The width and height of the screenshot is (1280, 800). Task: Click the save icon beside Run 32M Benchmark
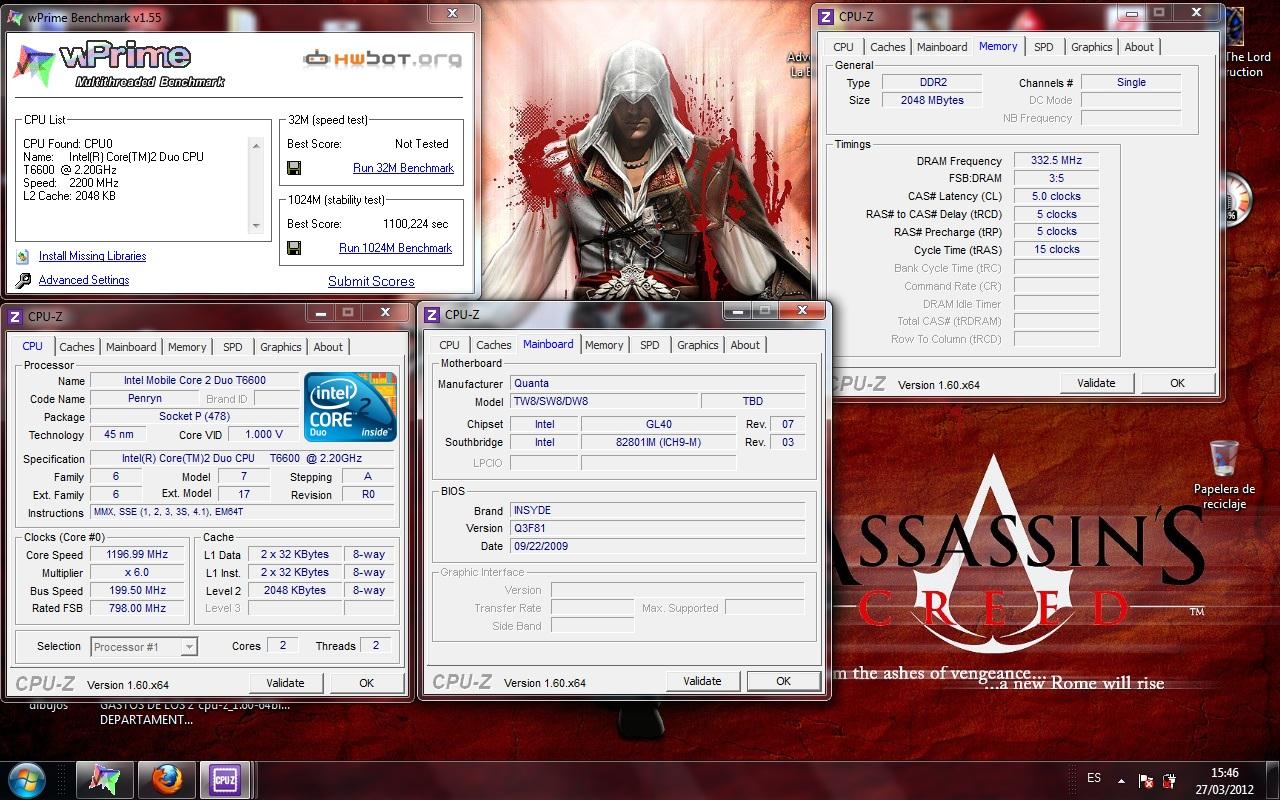pos(294,168)
